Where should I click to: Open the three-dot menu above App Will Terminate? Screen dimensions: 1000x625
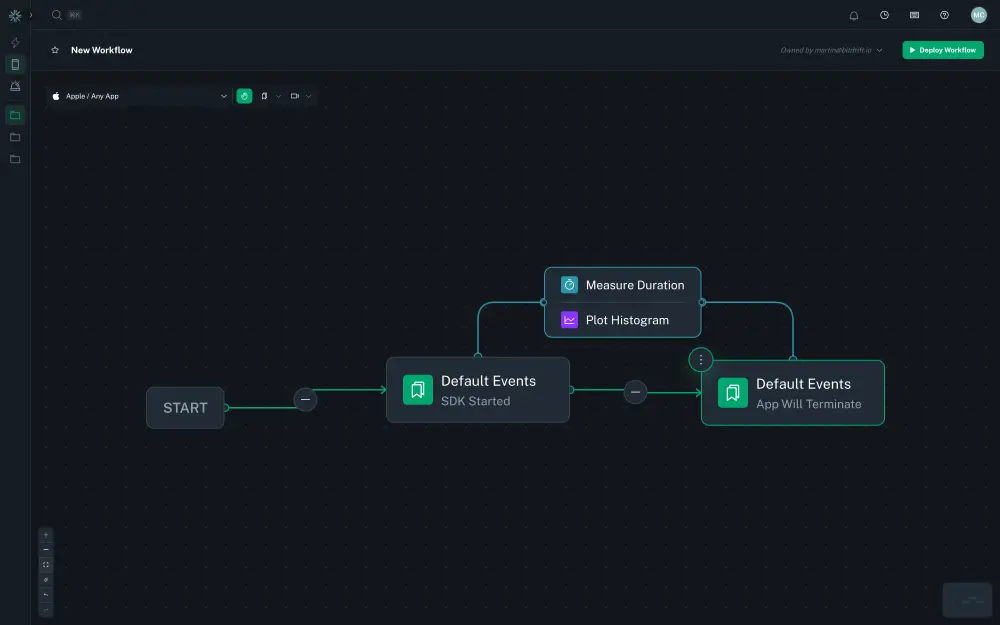point(700,359)
